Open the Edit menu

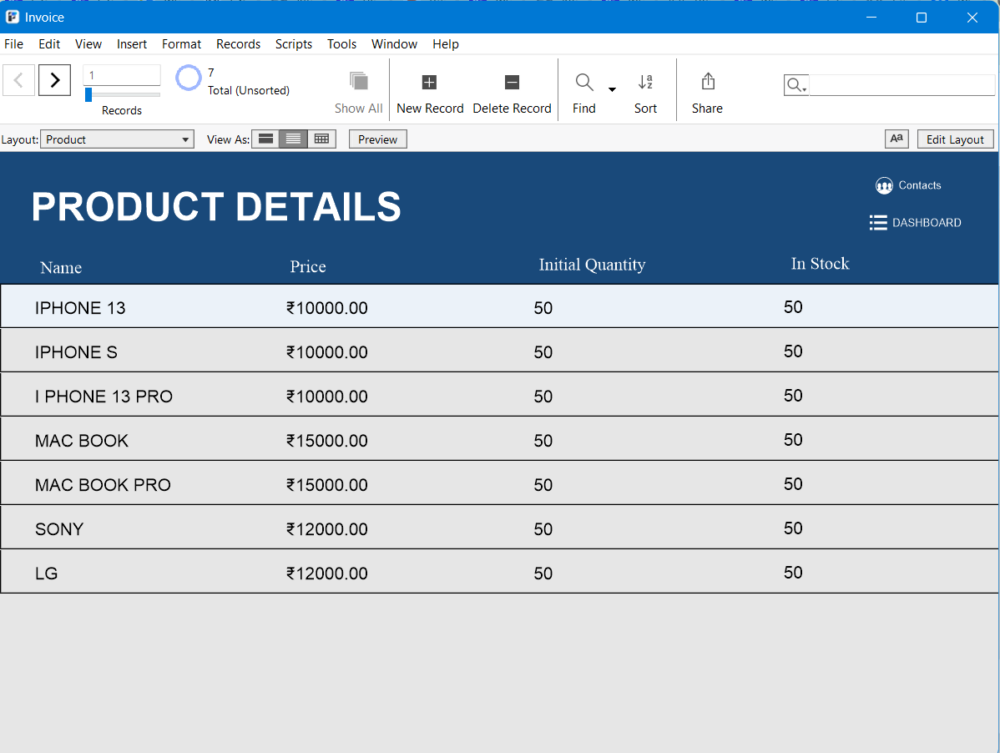[49, 44]
